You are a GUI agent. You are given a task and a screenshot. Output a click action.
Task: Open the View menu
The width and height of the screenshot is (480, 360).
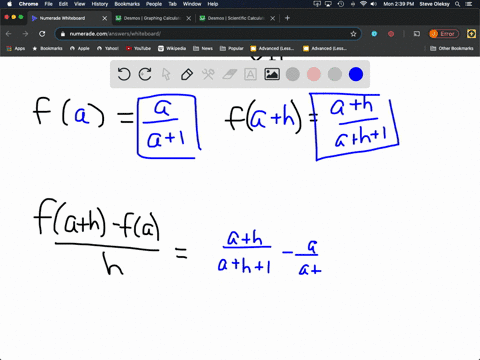[x=79, y=4]
